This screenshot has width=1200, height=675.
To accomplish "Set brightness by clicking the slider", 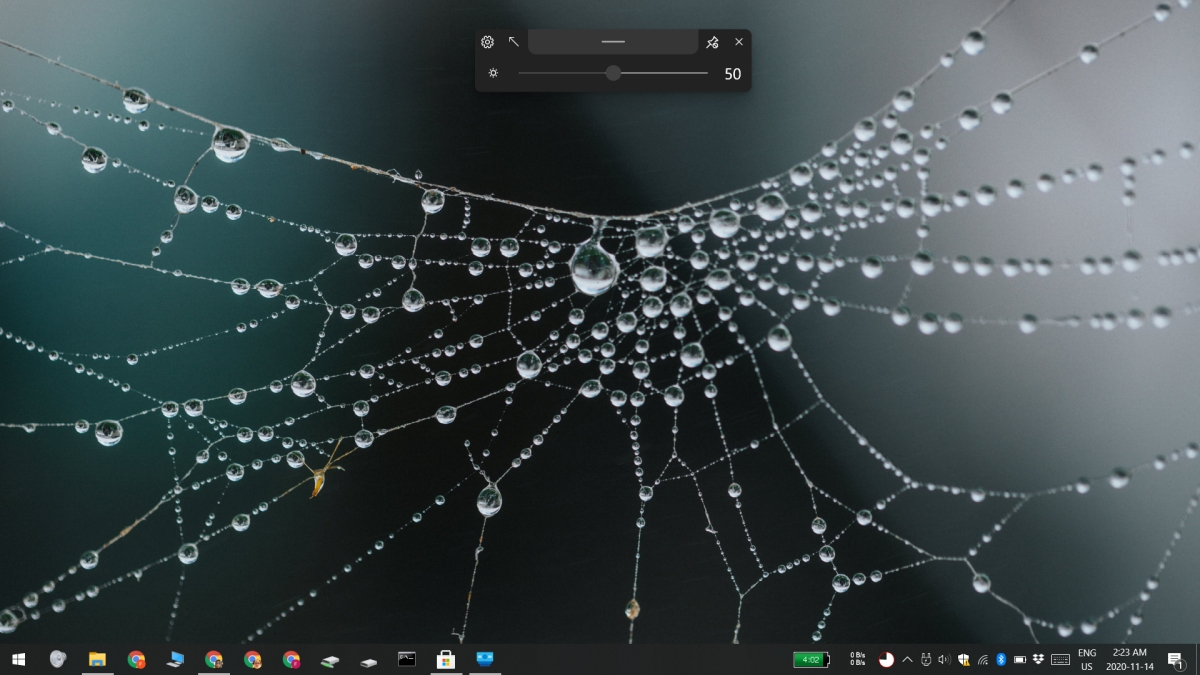I will (613, 73).
